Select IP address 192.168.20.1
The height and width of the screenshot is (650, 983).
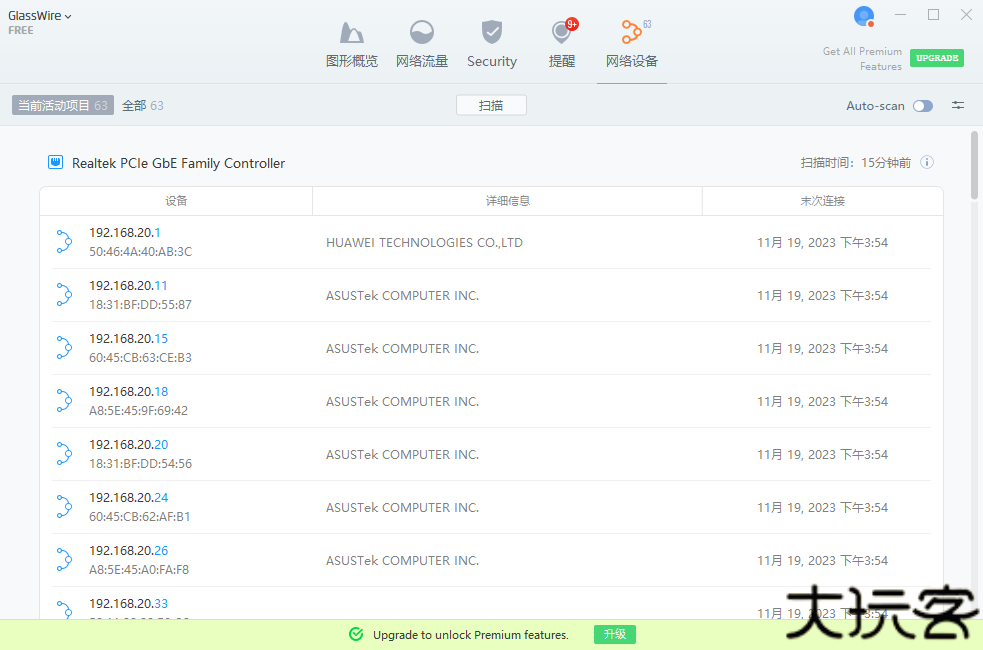(x=125, y=233)
